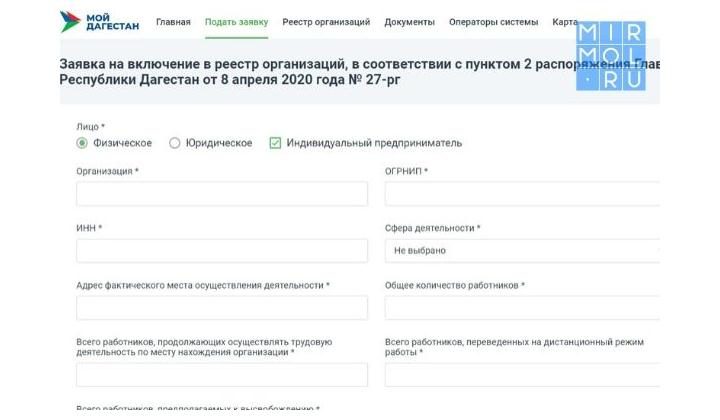This screenshot has width=720, height=420.
Task: Select the Физическое radio button
Action: point(82,143)
